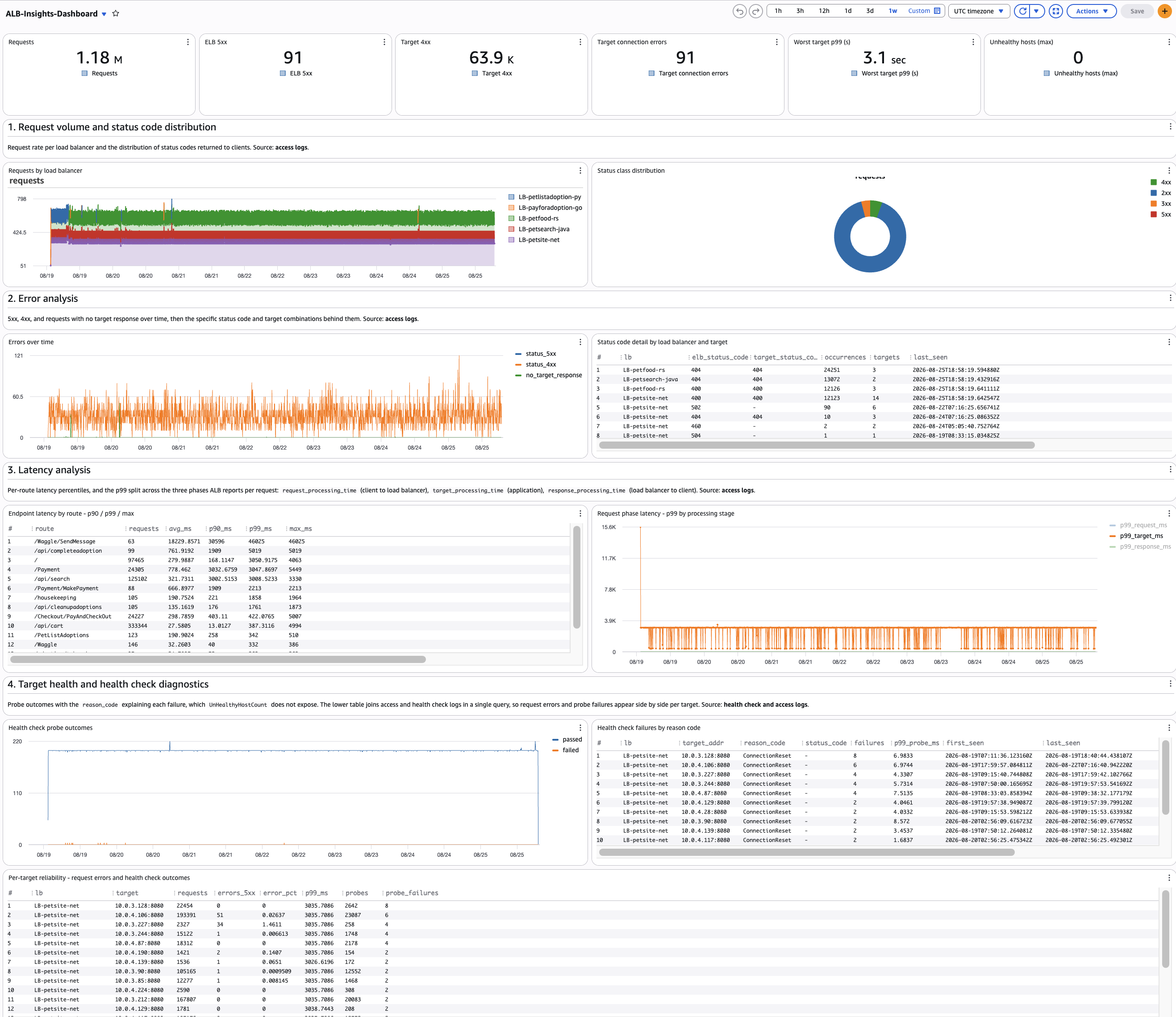Screen dimensions: 1176x1017
Task: Open the custom time range calendar
Action: pyautogui.click(x=937, y=11)
